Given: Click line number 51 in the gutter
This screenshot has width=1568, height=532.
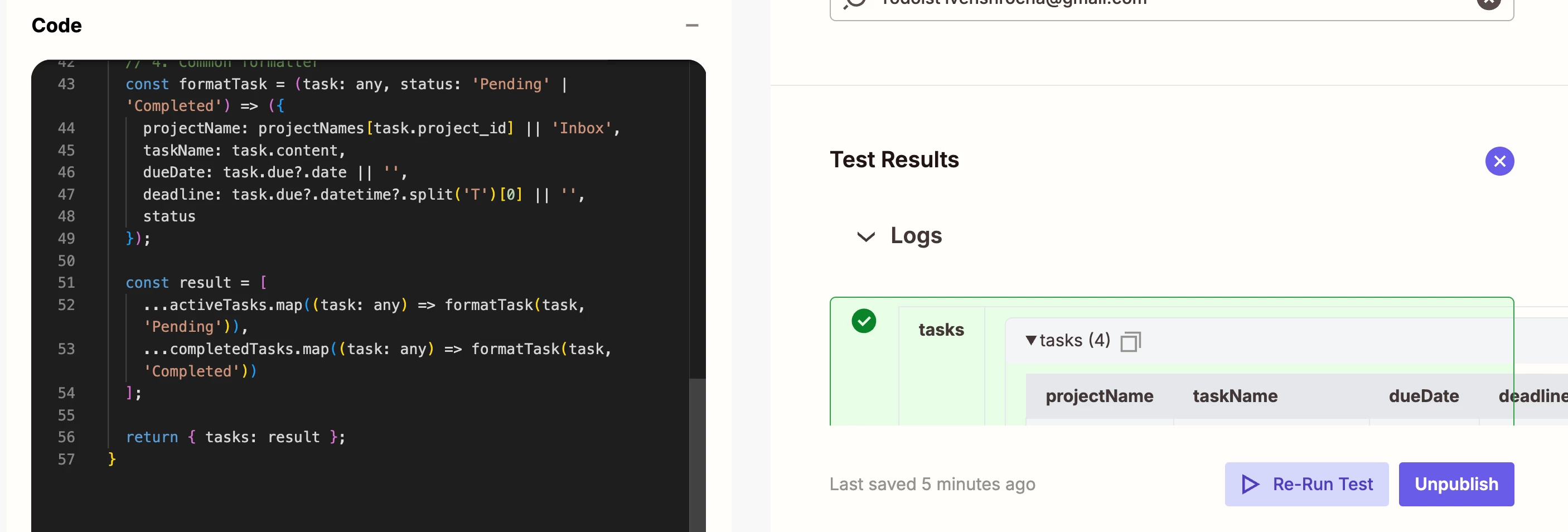Looking at the screenshot, I should coord(66,282).
